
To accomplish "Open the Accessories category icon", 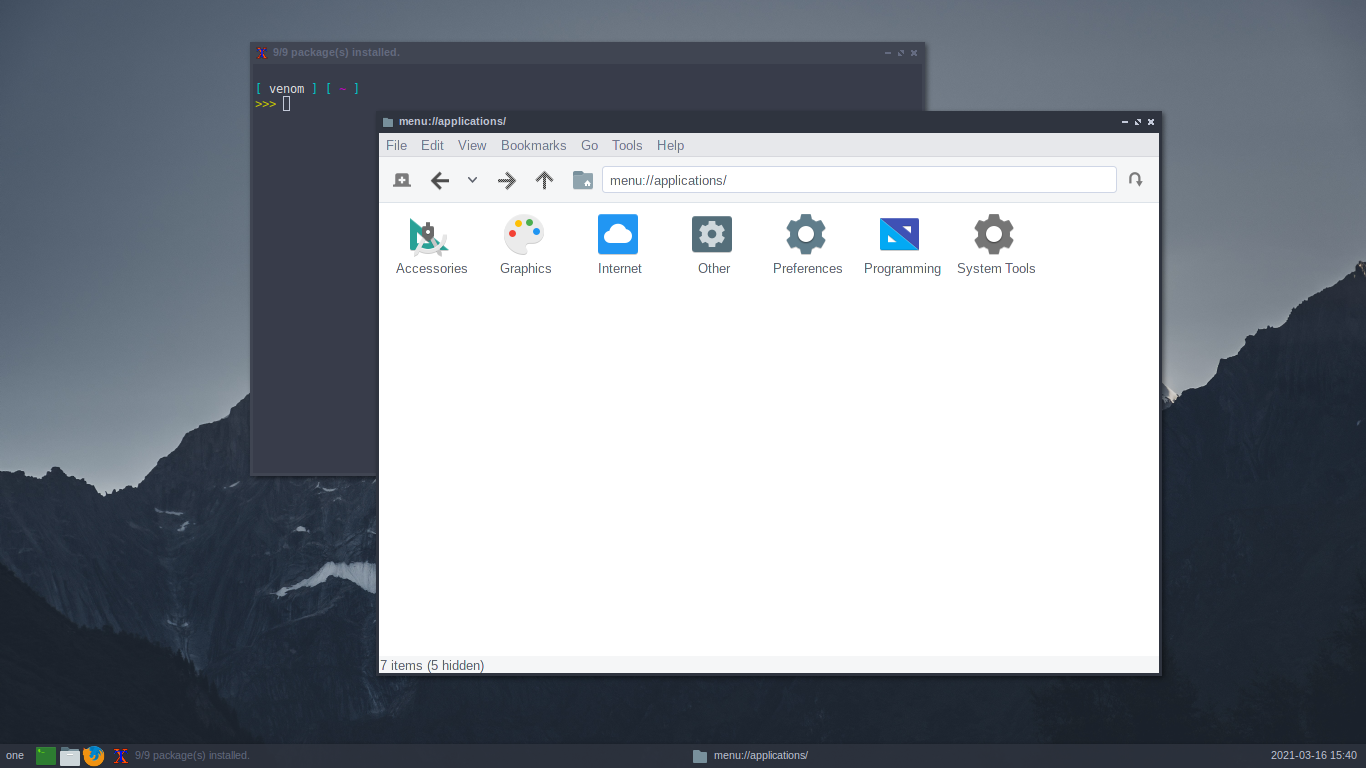I will click(x=431, y=235).
